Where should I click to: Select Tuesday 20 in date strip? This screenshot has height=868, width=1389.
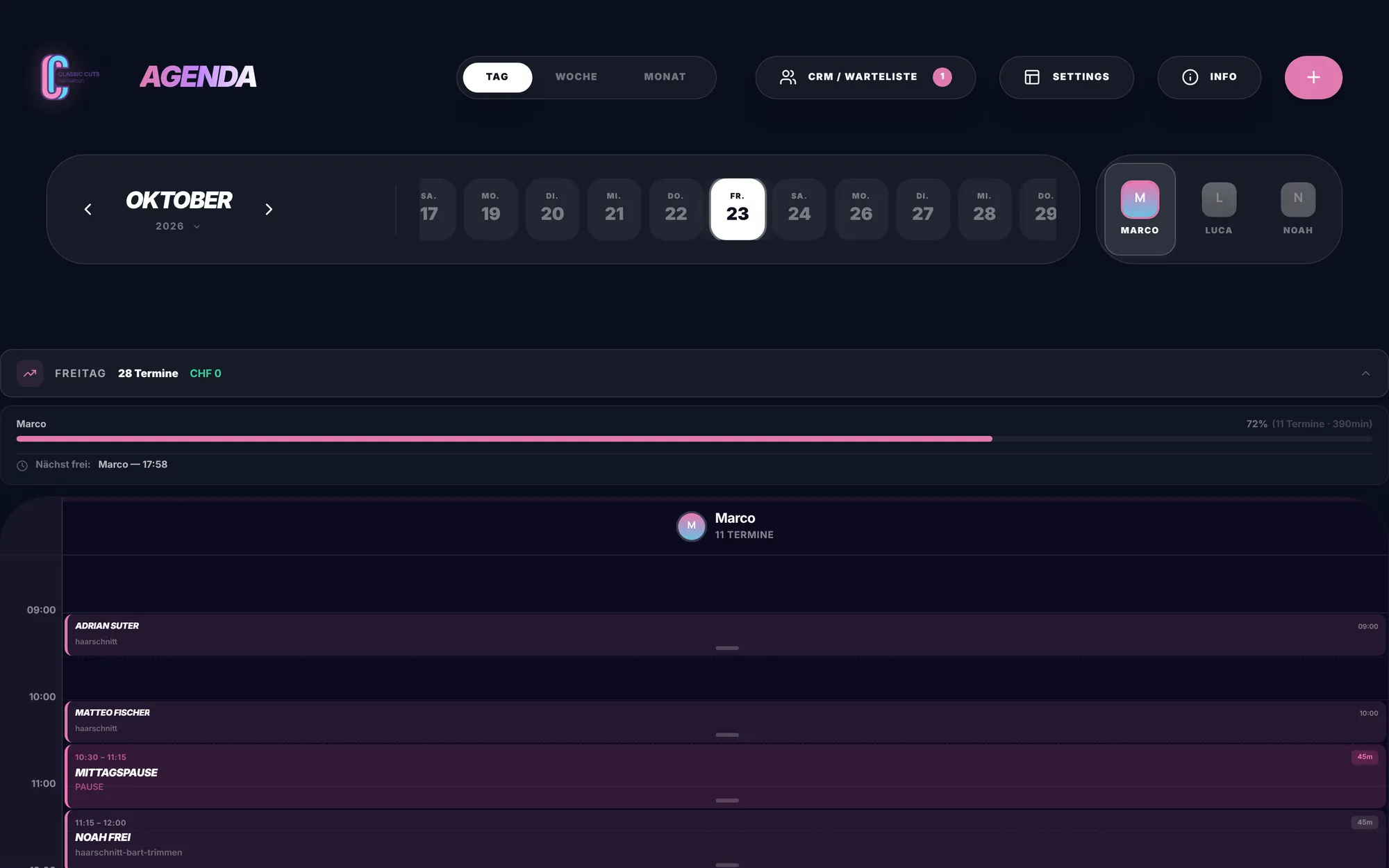click(x=552, y=209)
